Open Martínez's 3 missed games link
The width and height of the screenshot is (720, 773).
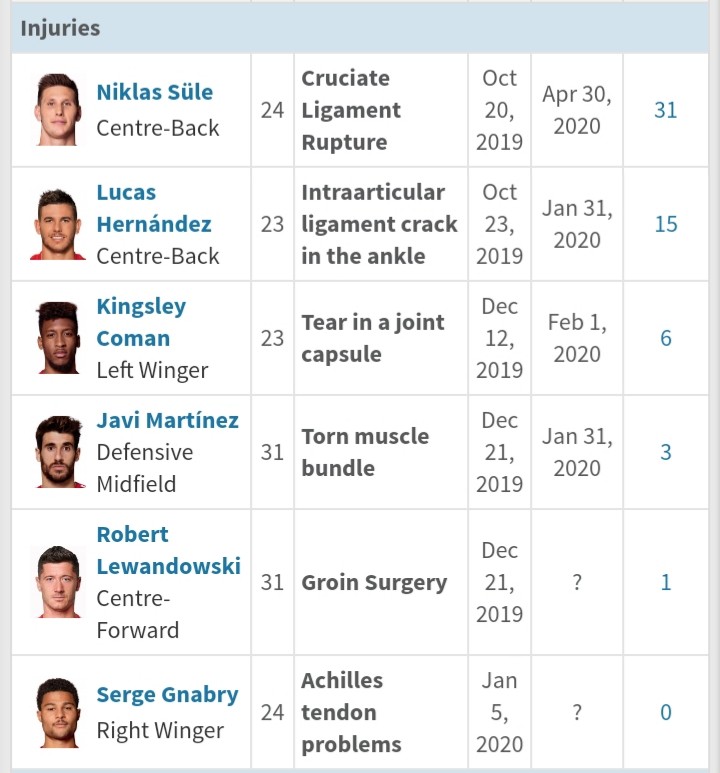coord(665,452)
